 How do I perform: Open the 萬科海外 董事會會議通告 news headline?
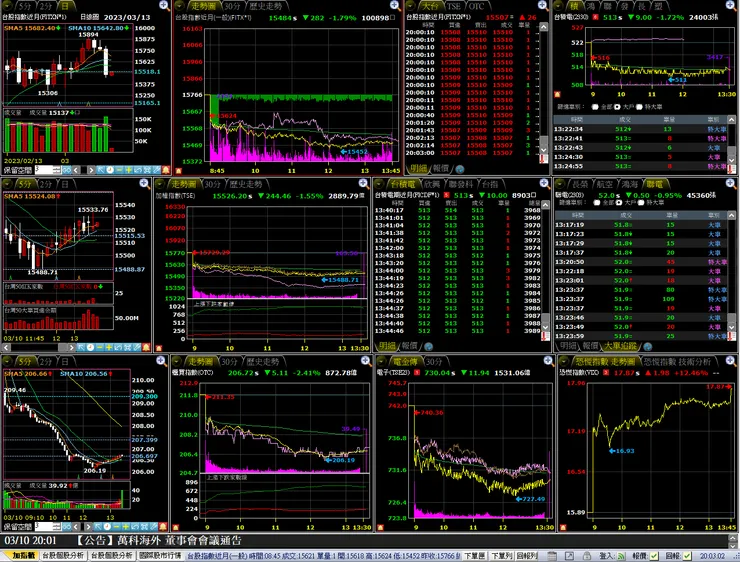[158, 540]
